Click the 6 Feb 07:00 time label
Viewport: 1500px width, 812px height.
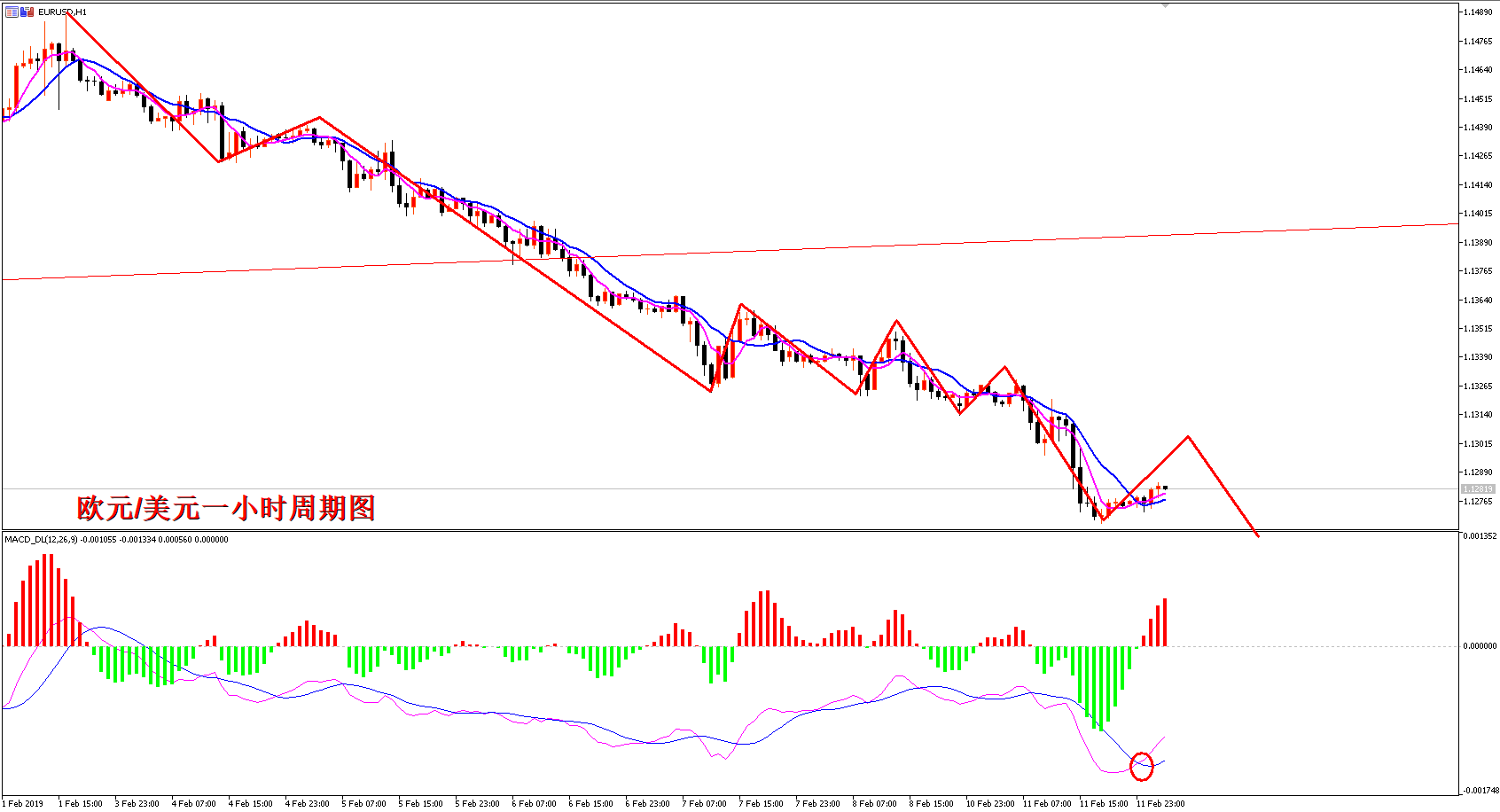coord(534,804)
